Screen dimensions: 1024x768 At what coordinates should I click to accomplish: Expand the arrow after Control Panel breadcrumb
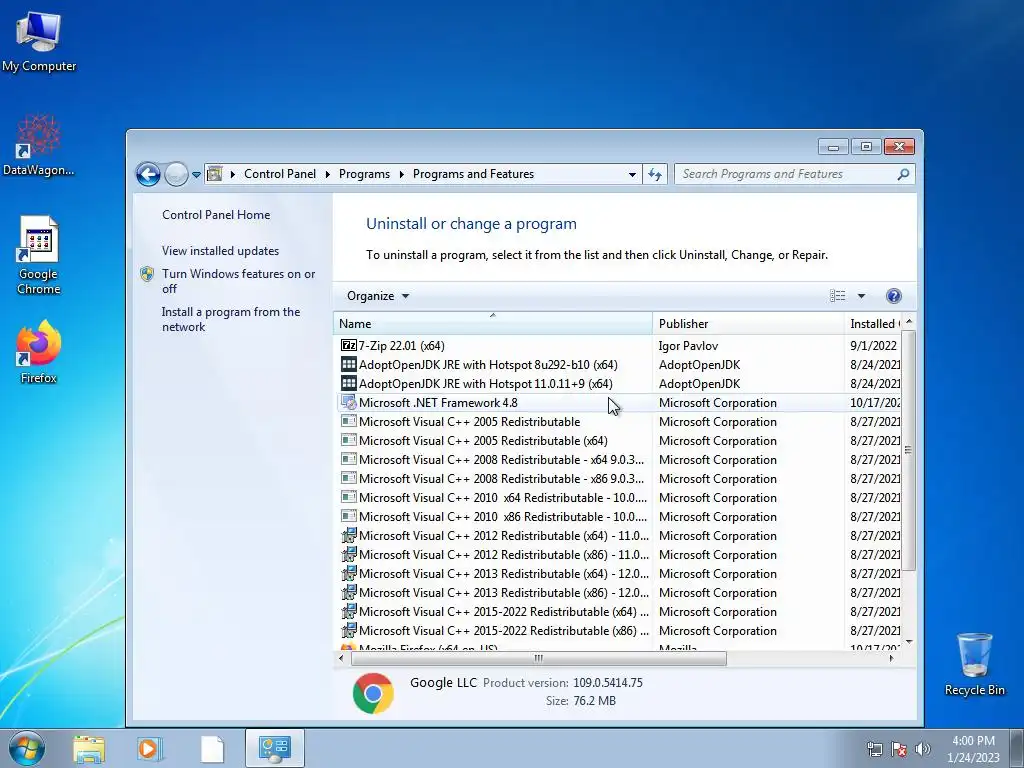pos(327,174)
